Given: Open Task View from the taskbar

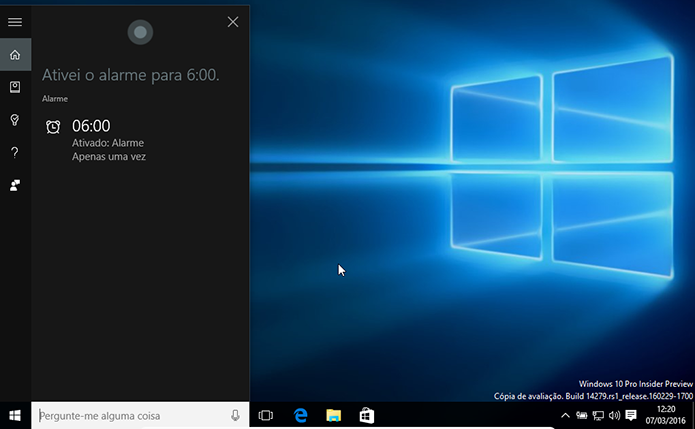Looking at the screenshot, I should [x=266, y=415].
